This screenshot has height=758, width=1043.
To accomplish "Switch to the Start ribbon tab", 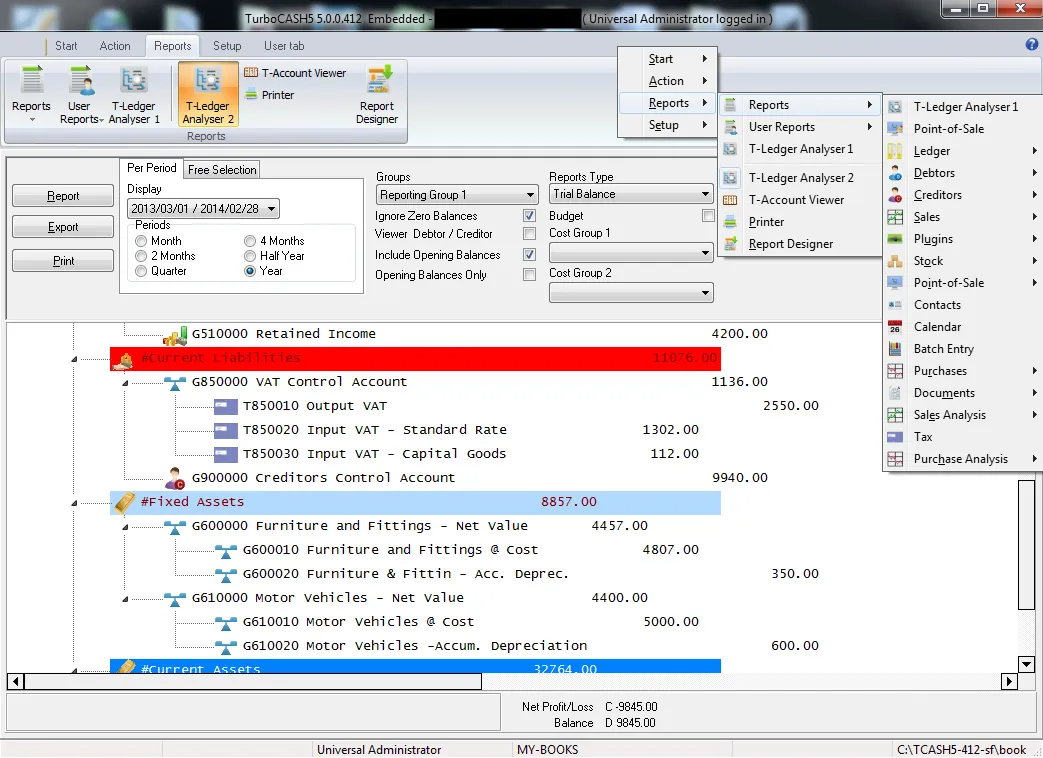I will click(66, 46).
